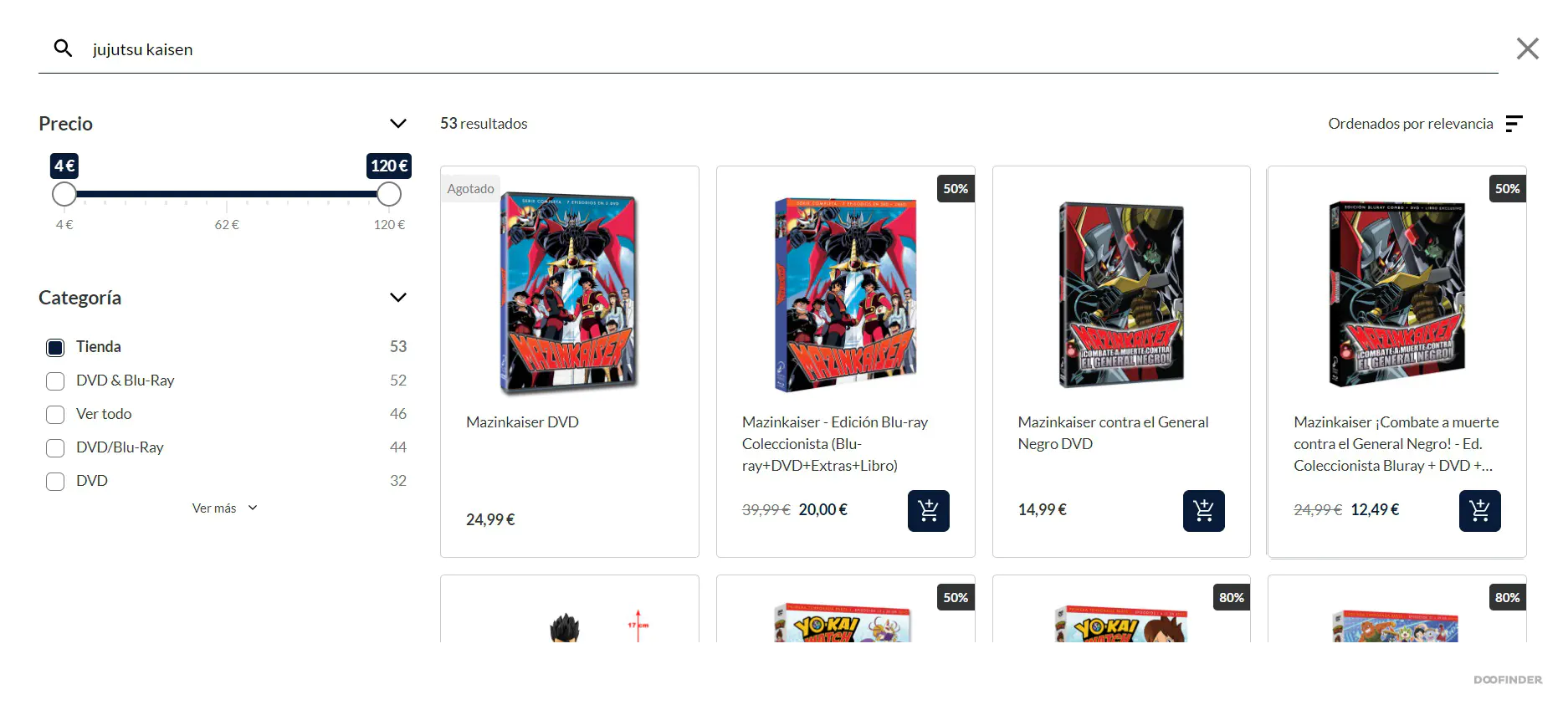Close the search overlay with X

point(1527,49)
